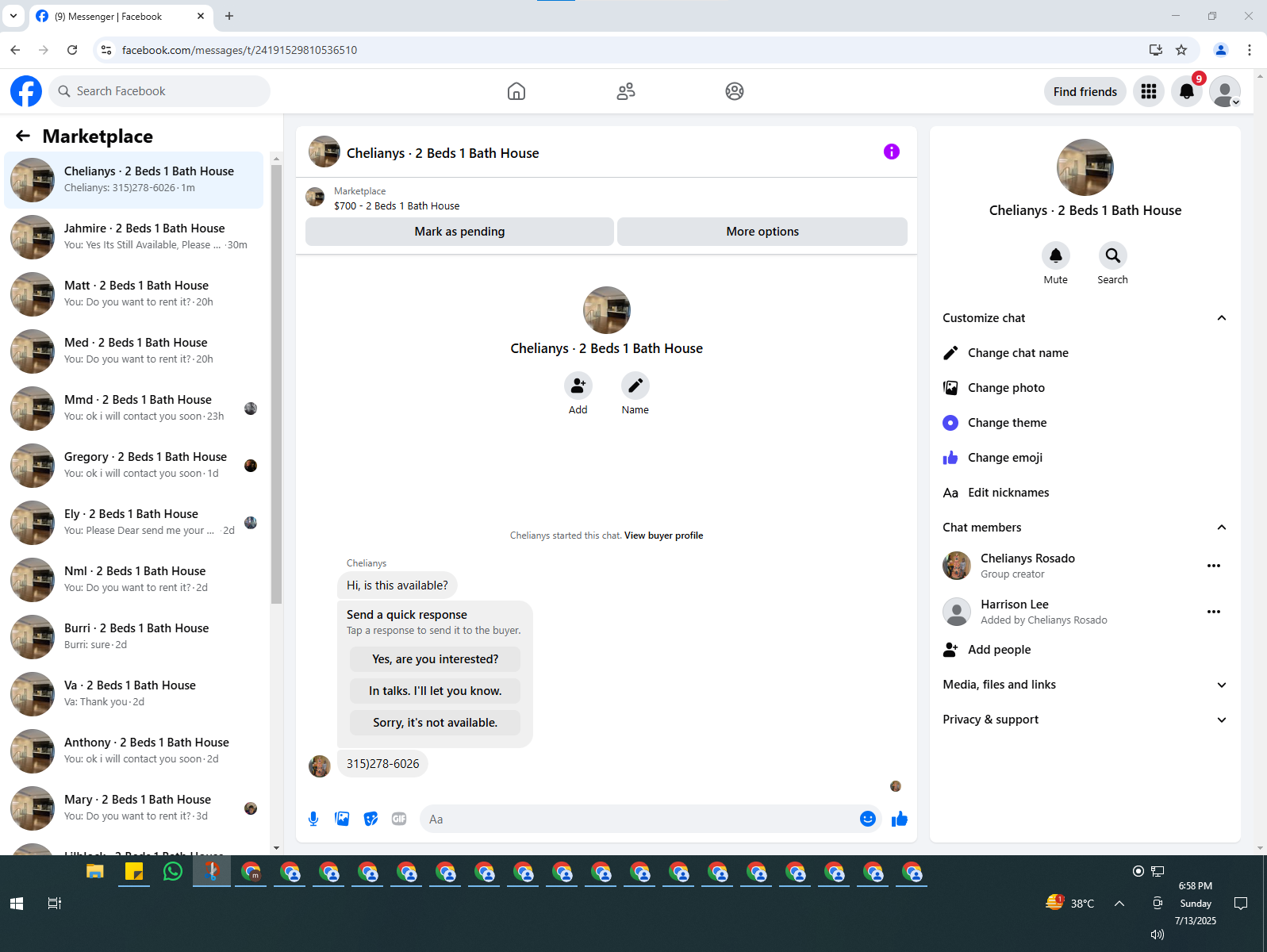Send 'Sorry, it's not available.' response
Screen dimensions: 1267x952
point(435,723)
